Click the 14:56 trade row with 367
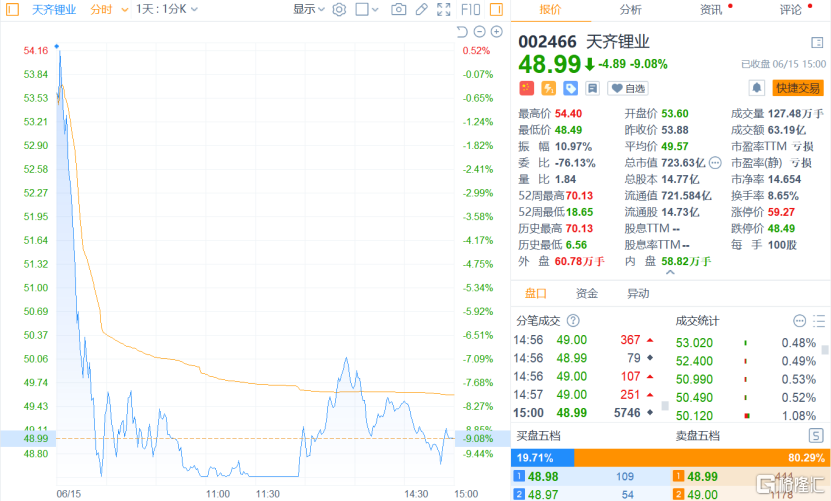This screenshot has width=831, height=501. [584, 340]
